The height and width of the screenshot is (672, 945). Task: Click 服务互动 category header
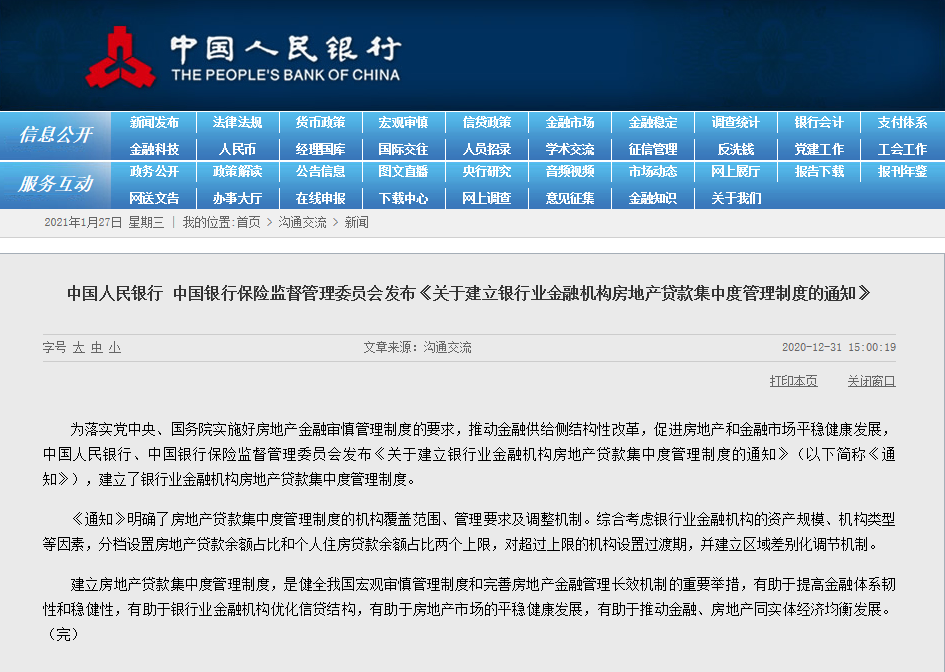tap(55, 184)
